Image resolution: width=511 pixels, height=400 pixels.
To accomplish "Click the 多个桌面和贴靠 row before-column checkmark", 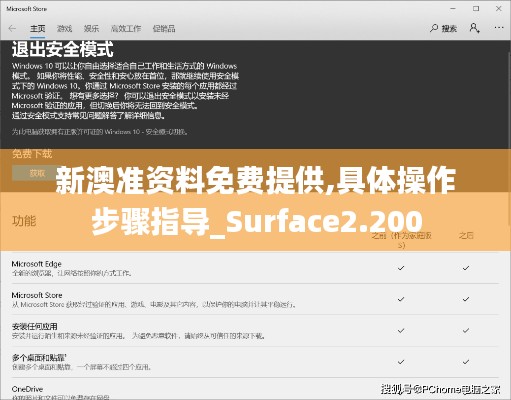I will [401, 362].
